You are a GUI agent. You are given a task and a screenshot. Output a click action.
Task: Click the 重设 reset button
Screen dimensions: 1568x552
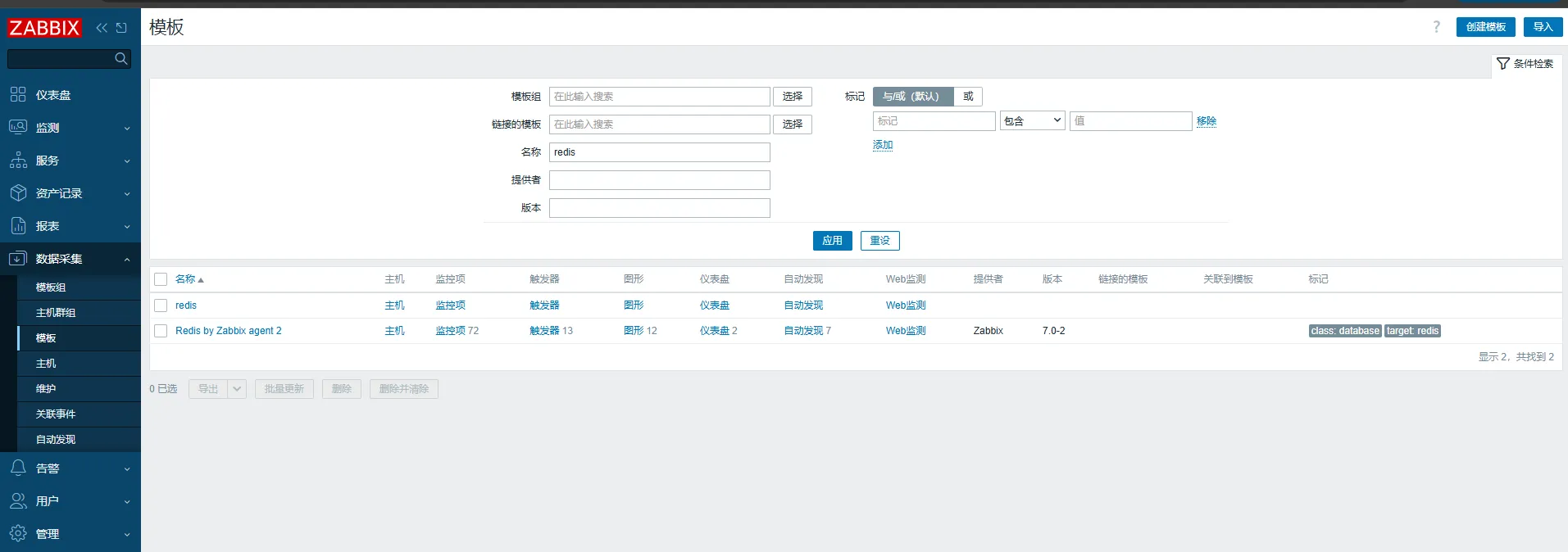pos(879,241)
